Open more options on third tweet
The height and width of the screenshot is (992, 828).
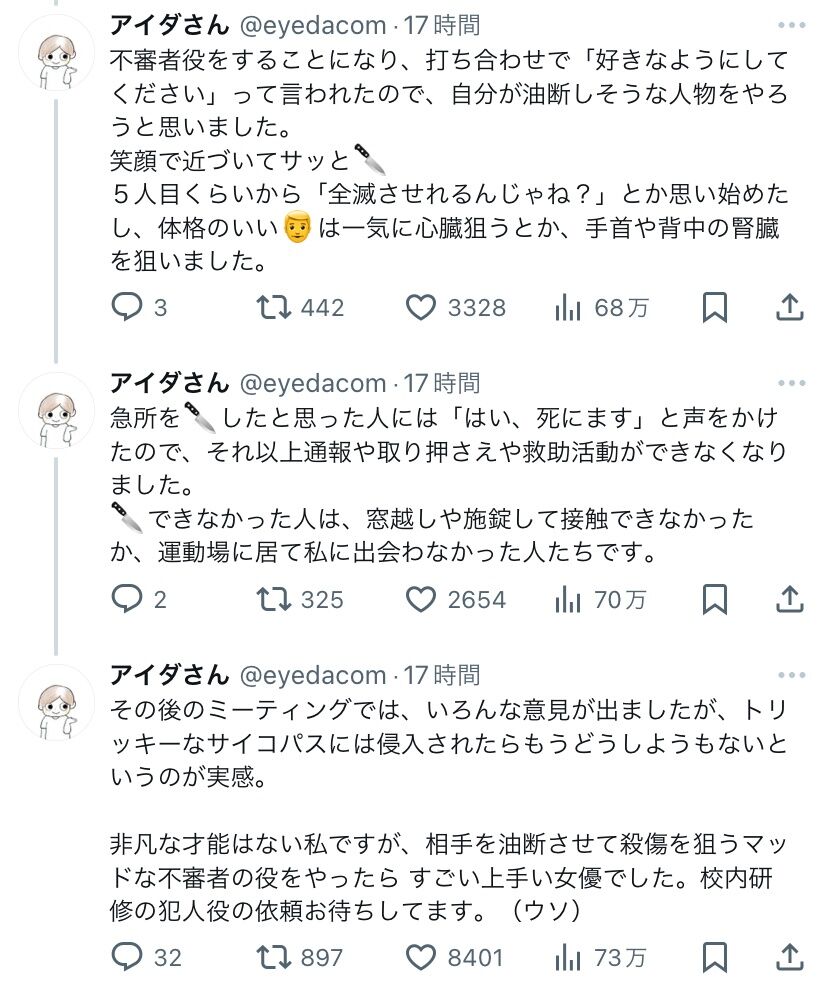(790, 676)
